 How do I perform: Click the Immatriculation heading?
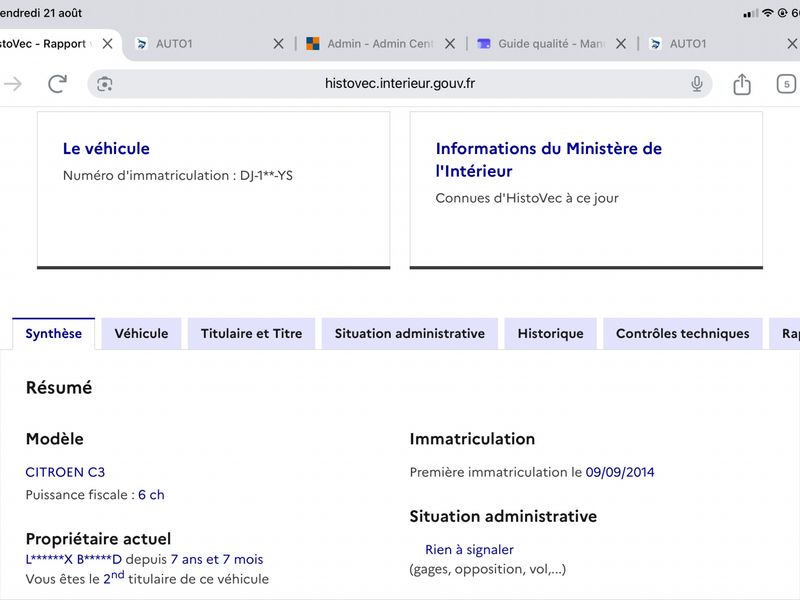(472, 439)
